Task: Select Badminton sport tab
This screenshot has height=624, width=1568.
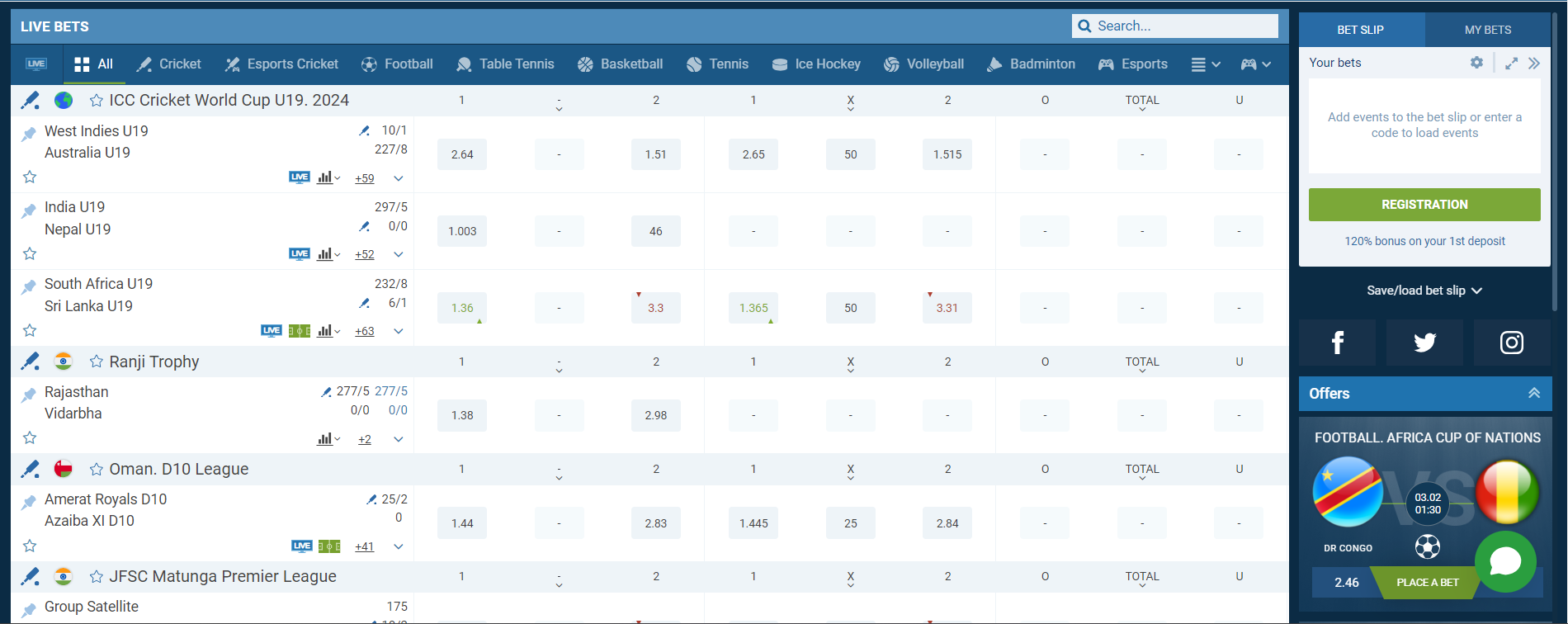Action: point(1031,64)
